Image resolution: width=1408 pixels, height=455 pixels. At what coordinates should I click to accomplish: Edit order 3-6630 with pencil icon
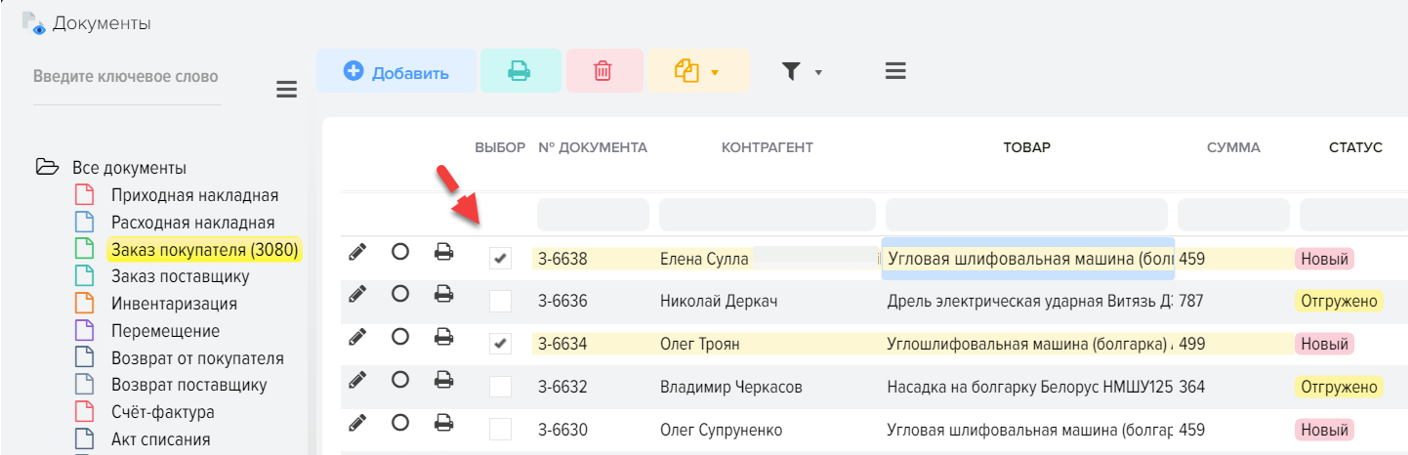tap(357, 424)
